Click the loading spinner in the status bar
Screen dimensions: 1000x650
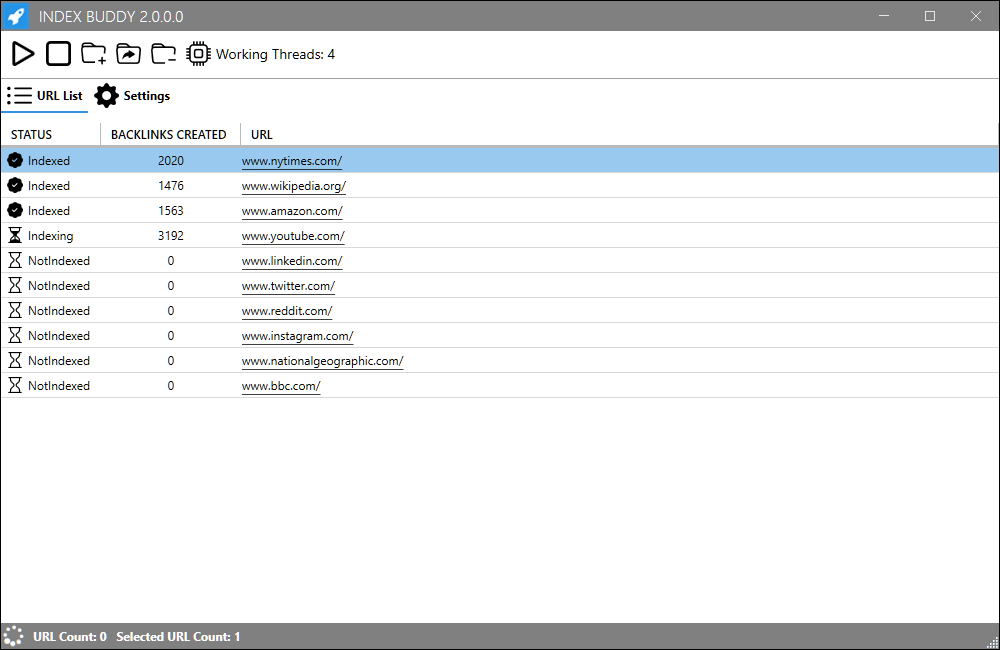(13, 636)
